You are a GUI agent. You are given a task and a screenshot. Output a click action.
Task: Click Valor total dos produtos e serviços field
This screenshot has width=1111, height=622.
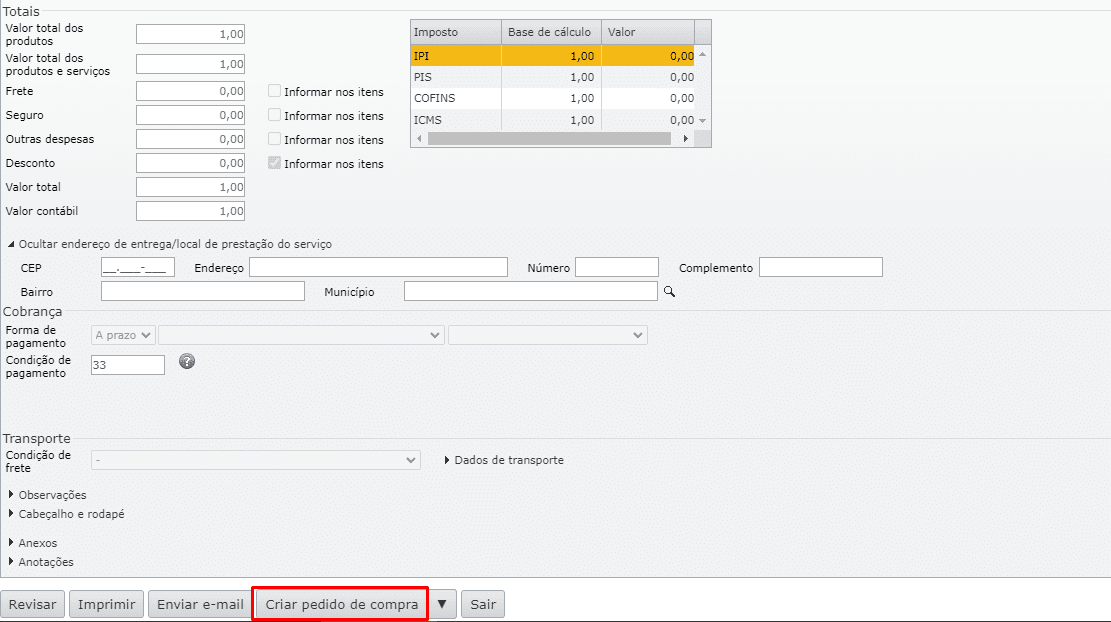[191, 64]
